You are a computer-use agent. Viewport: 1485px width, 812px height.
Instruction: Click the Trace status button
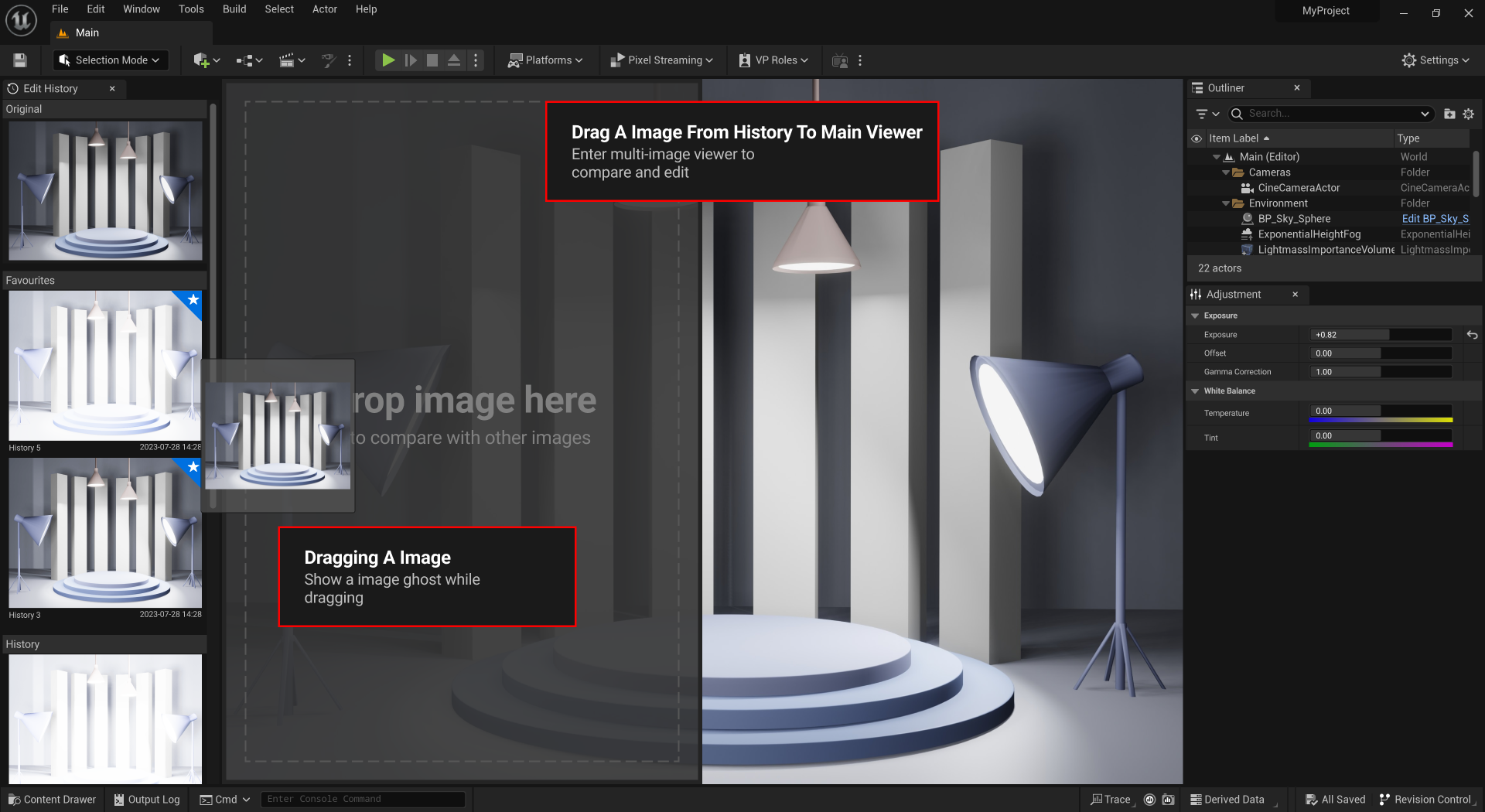[x=1111, y=800]
